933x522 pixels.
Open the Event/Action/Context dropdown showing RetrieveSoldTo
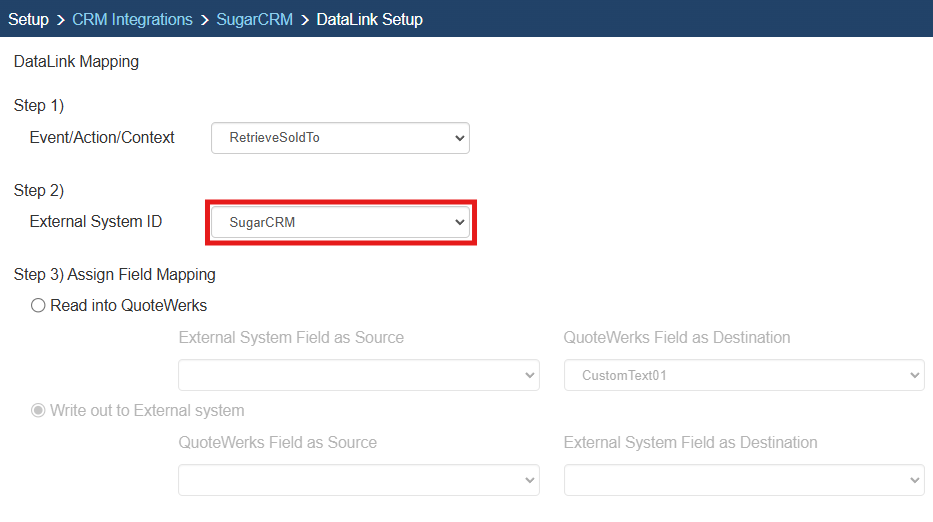coord(340,138)
